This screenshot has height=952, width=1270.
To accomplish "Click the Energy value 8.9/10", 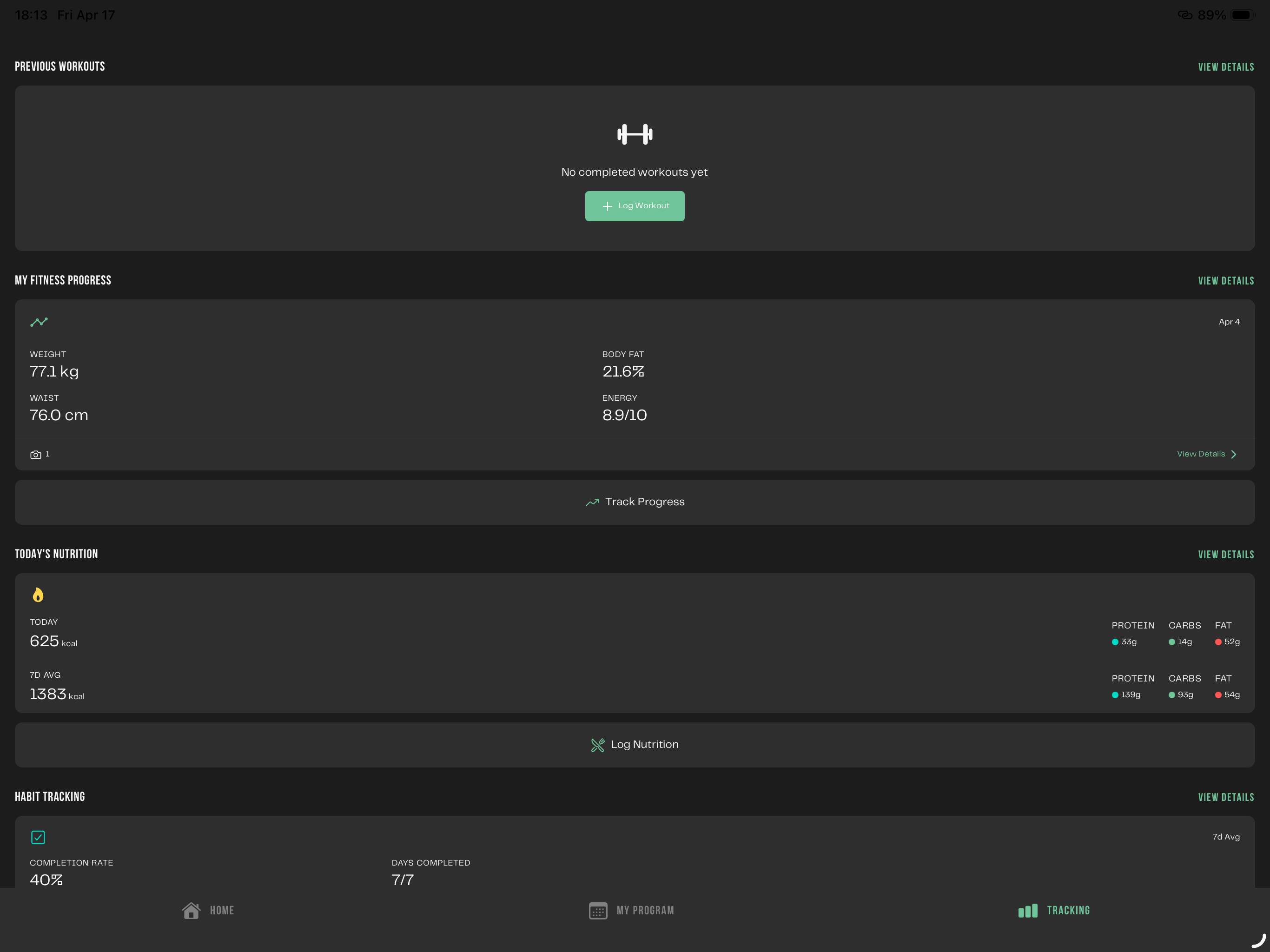I will 624,415.
